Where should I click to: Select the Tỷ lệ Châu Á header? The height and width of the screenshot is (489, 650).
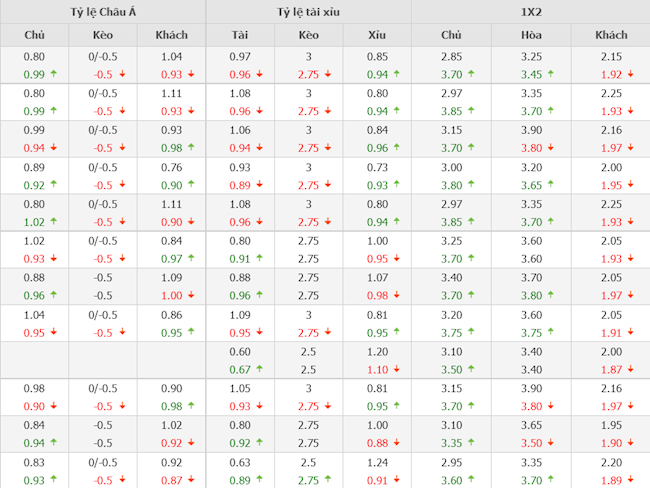tap(103, 12)
